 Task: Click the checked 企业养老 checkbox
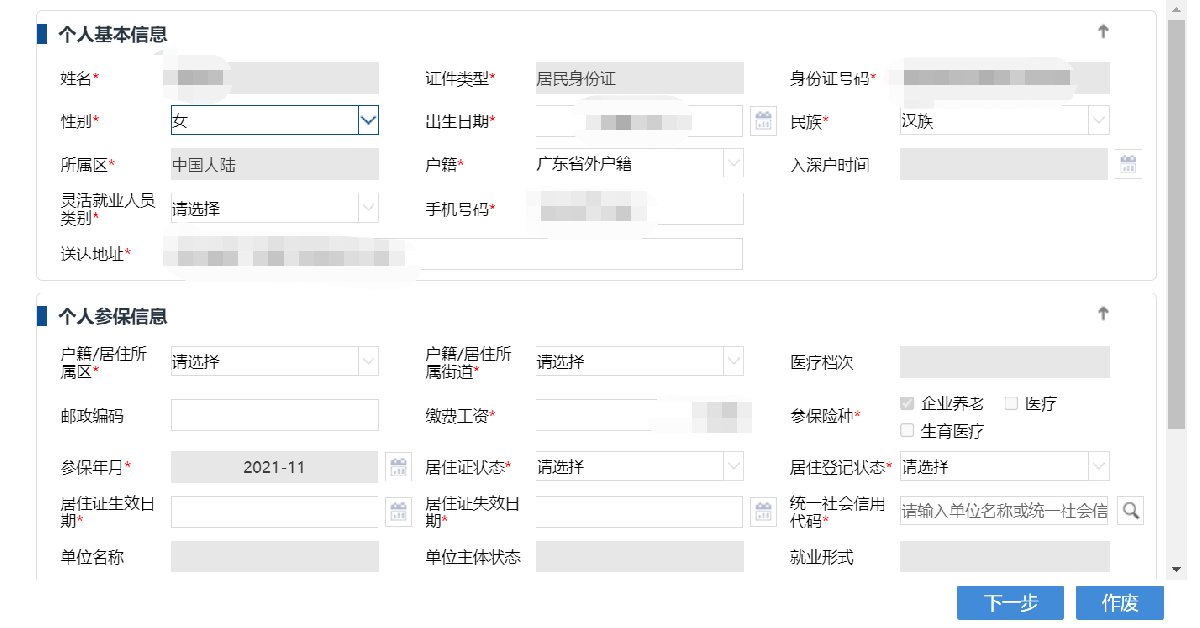point(906,403)
